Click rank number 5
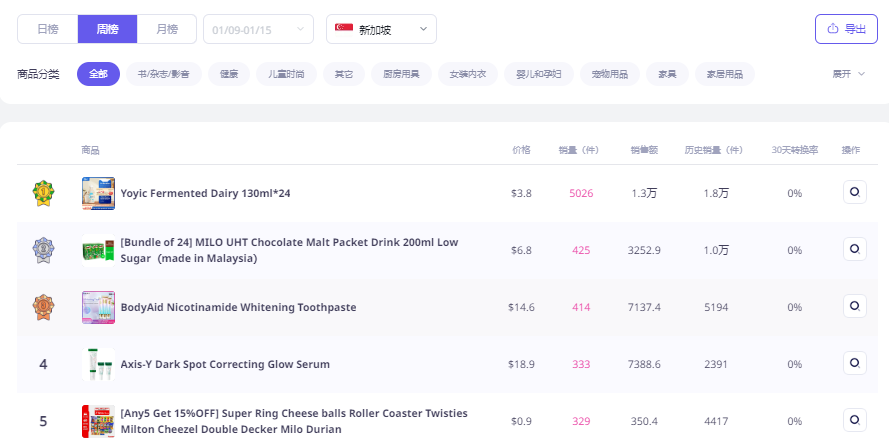 click(43, 421)
